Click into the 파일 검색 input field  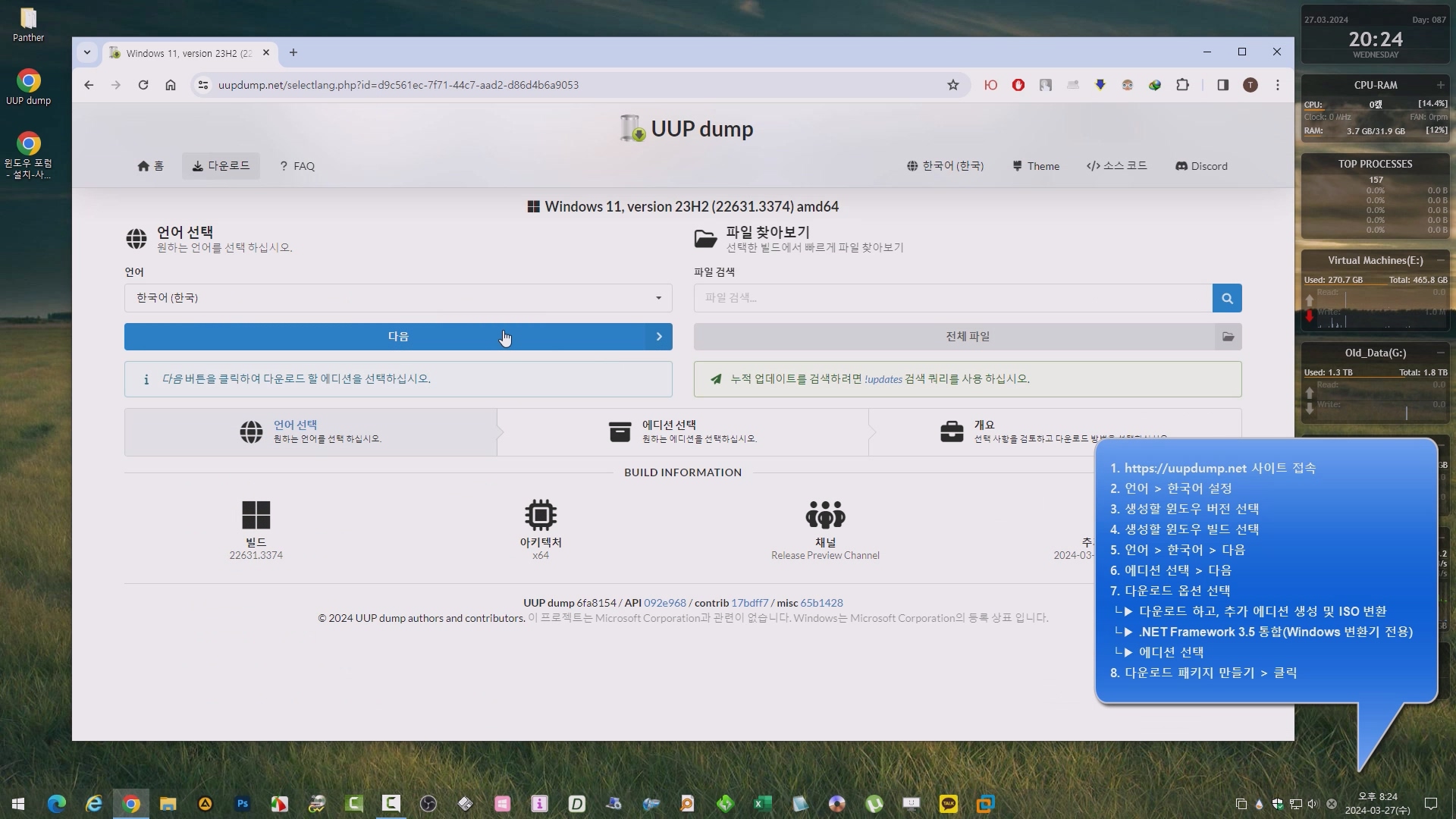(x=952, y=298)
